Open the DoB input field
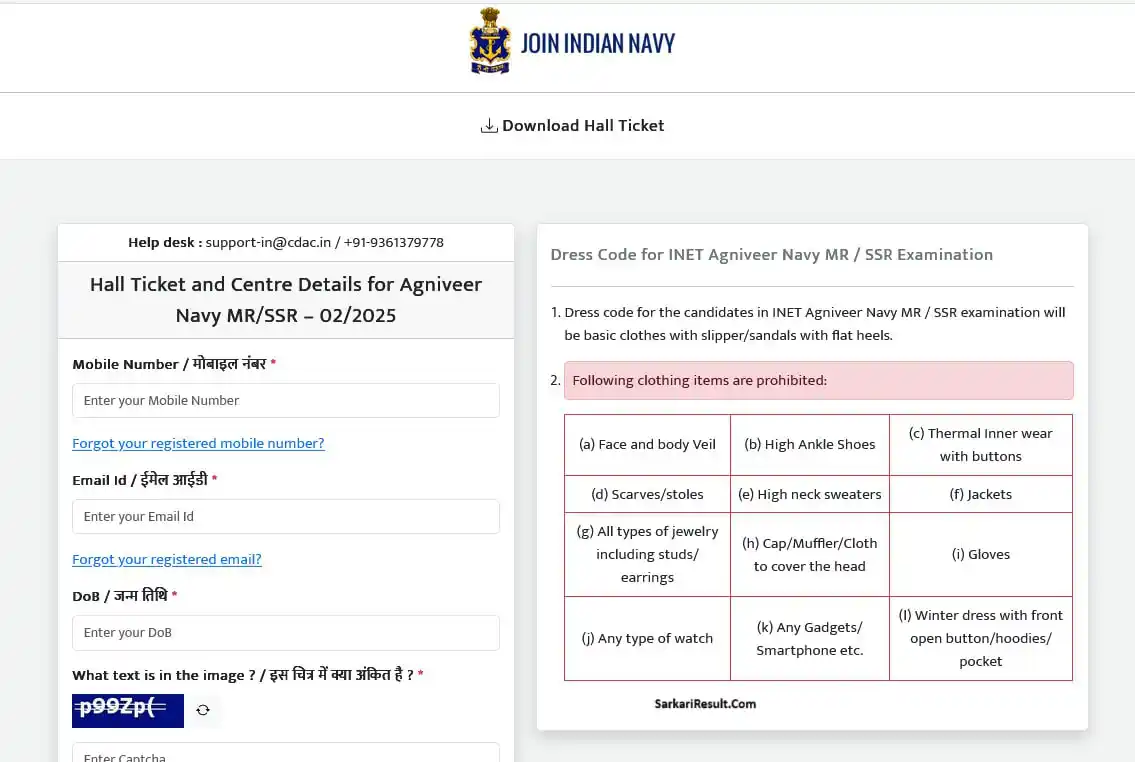 pyautogui.click(x=286, y=632)
